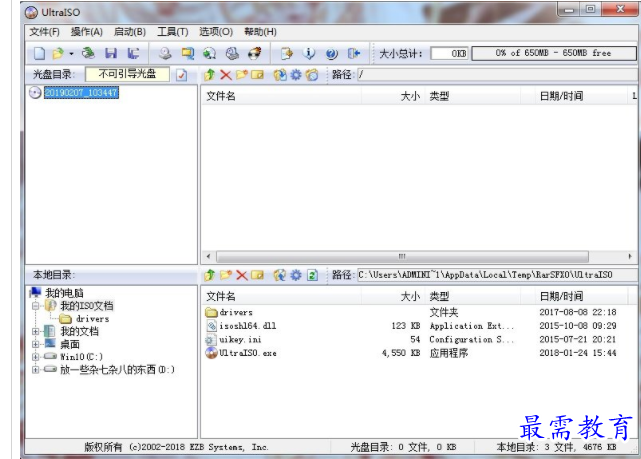Sort disc list by 文件名 column header

pos(281,96)
